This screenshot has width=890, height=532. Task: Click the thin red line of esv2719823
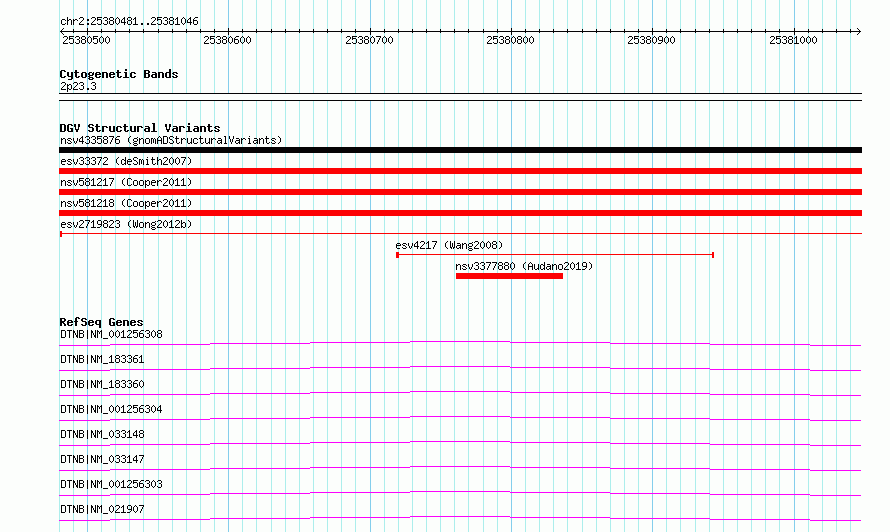point(460,233)
